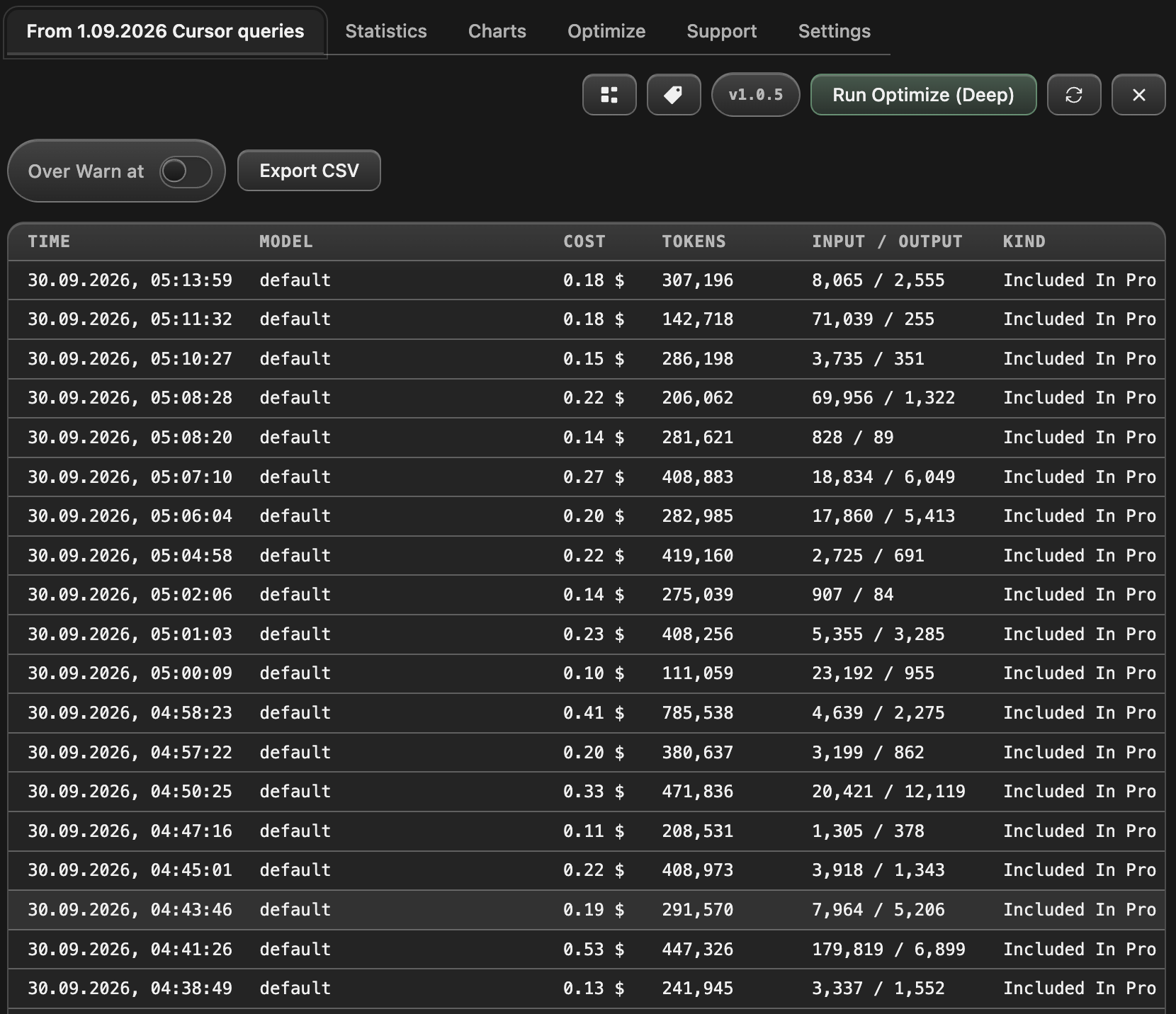Viewport: 1176px width, 1014px height.
Task: Click the 0.27 $ cost cell
Action: pos(594,477)
